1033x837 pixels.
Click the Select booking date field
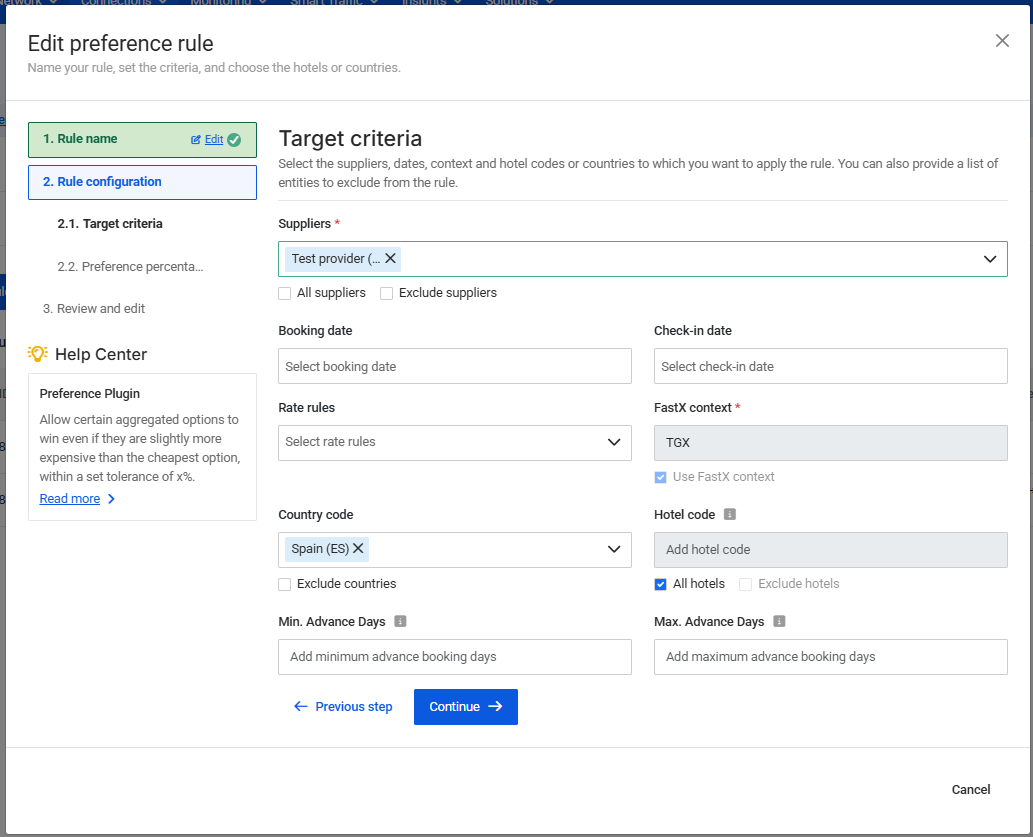coord(454,367)
